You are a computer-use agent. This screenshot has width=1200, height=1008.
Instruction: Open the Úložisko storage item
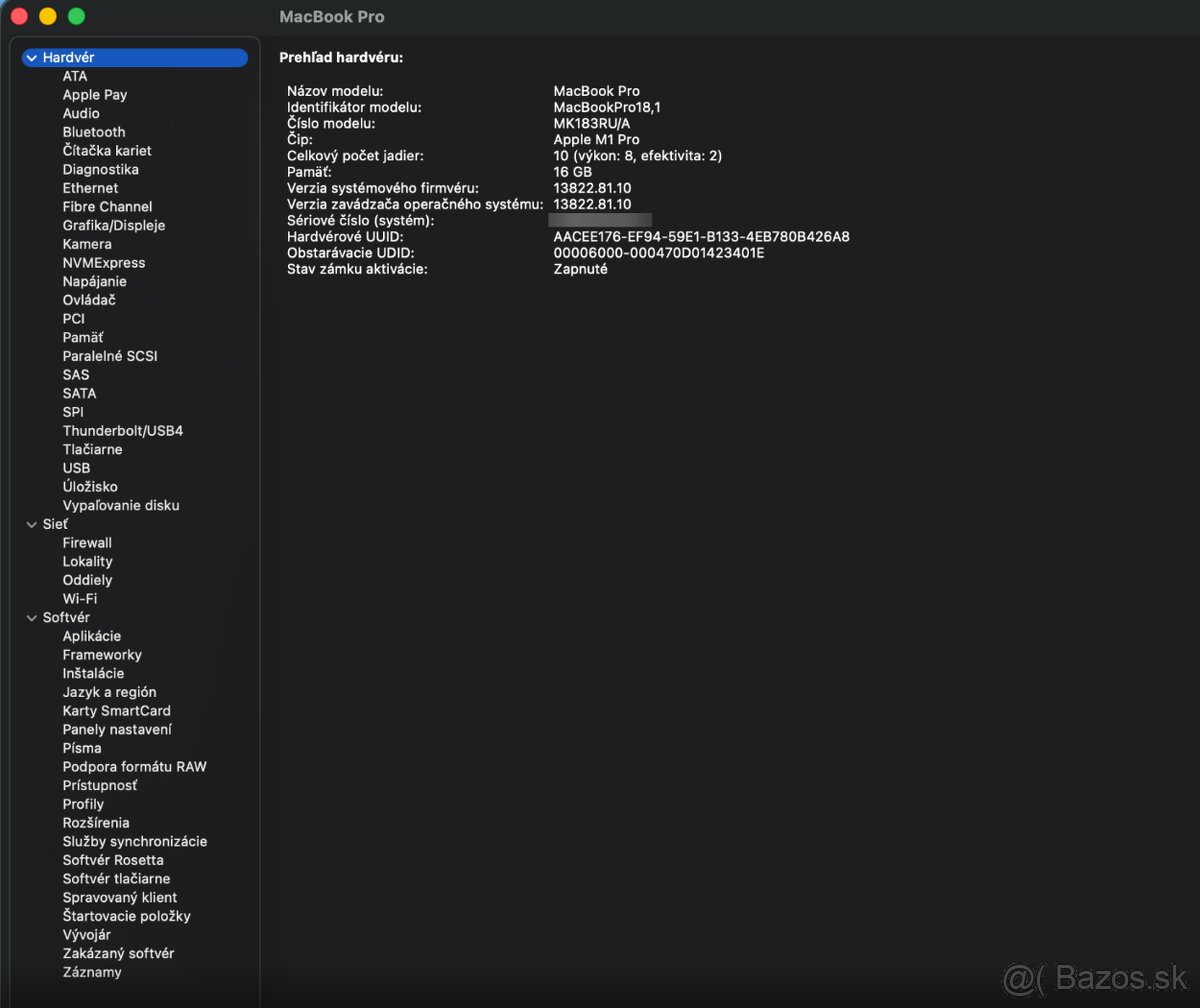coord(89,487)
